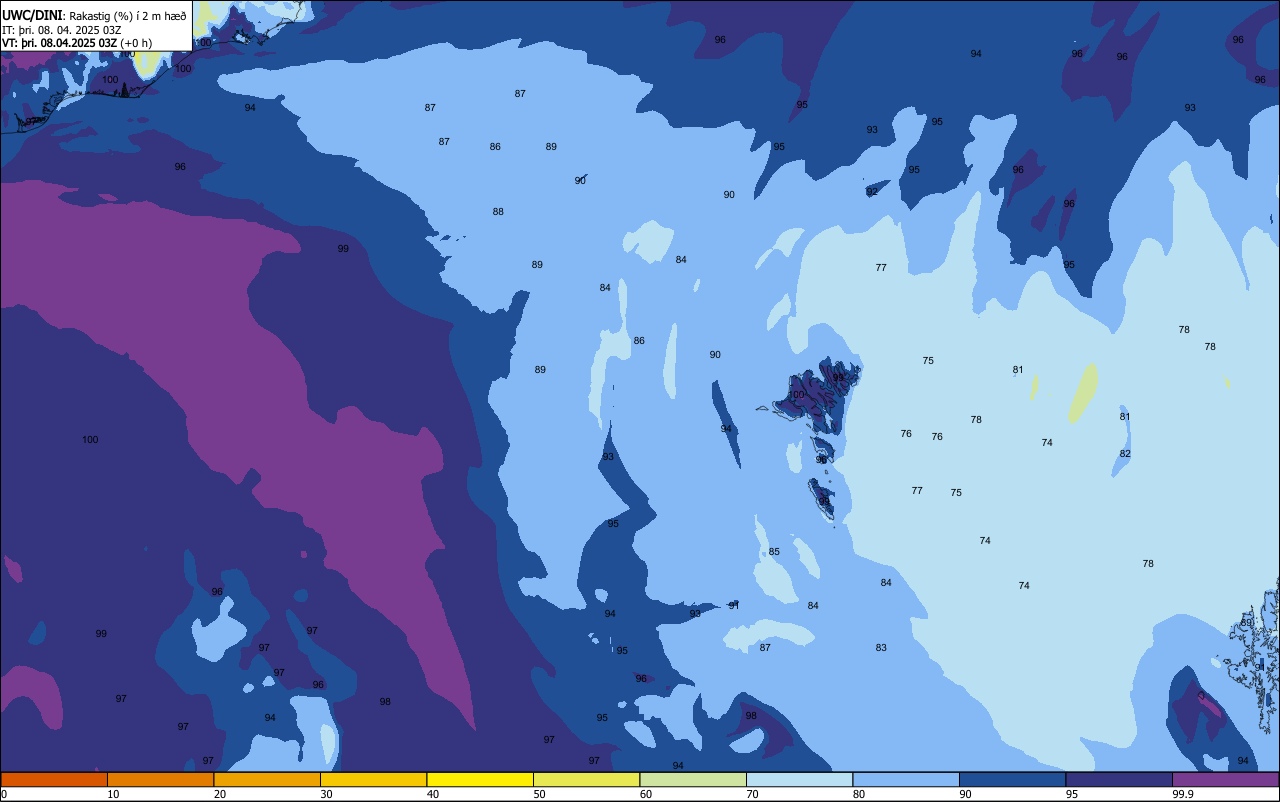1280x802 pixels.
Task: Click the 80–90 light blue legend swatch
Action: pyautogui.click(x=906, y=779)
